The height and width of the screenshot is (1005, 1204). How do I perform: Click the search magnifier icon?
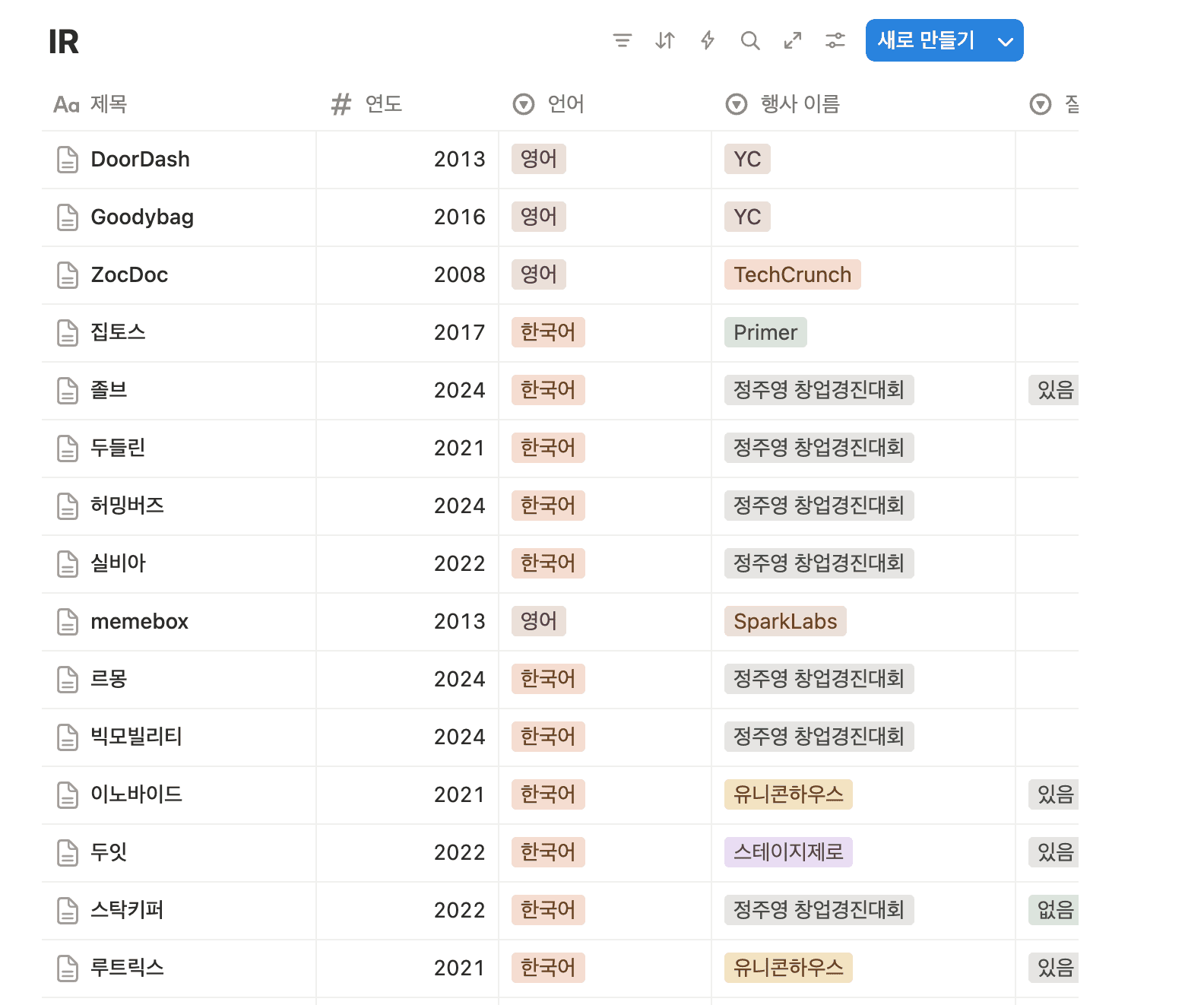pos(750,40)
